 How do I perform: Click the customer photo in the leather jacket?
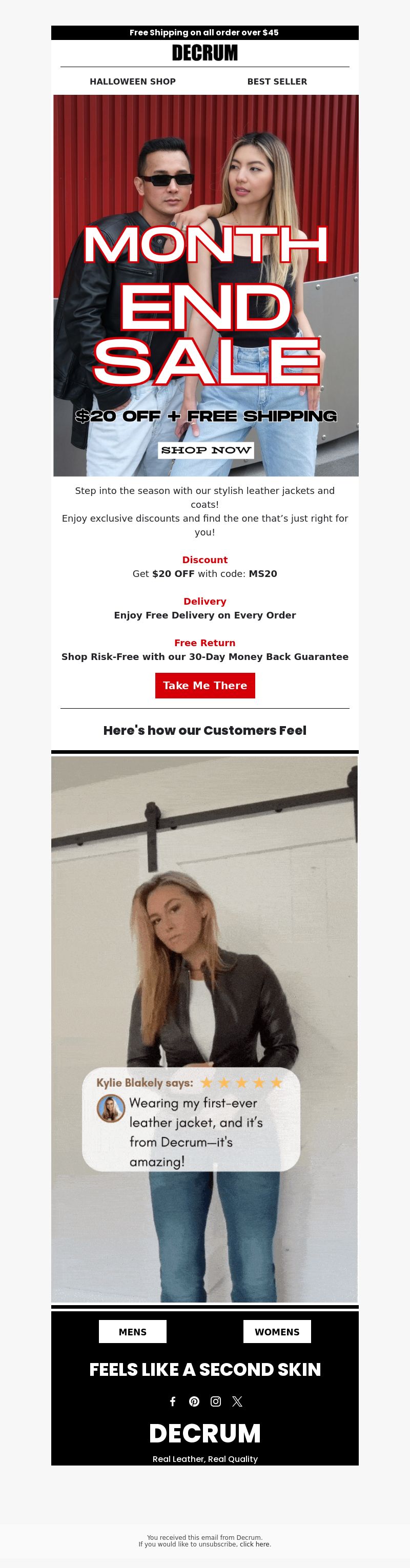[204, 1029]
